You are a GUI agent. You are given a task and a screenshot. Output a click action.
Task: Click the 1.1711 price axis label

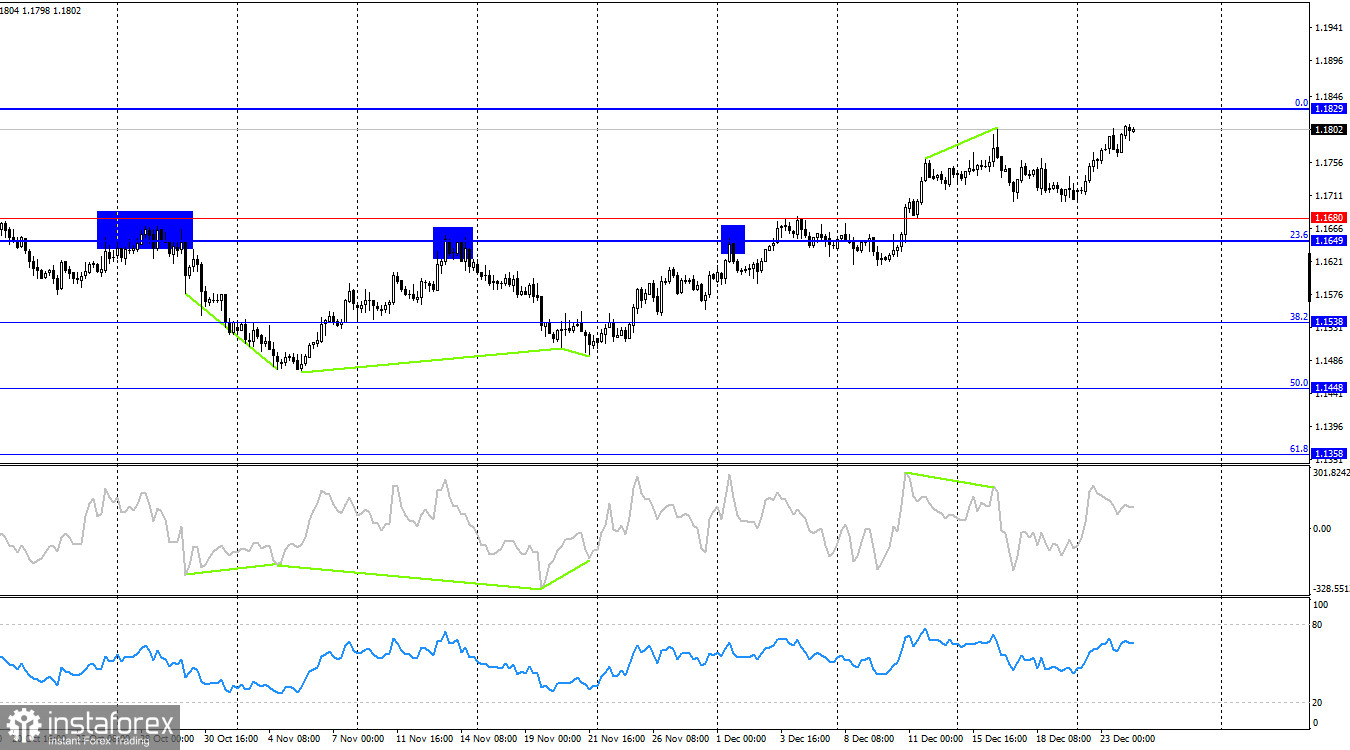pyautogui.click(x=1328, y=195)
